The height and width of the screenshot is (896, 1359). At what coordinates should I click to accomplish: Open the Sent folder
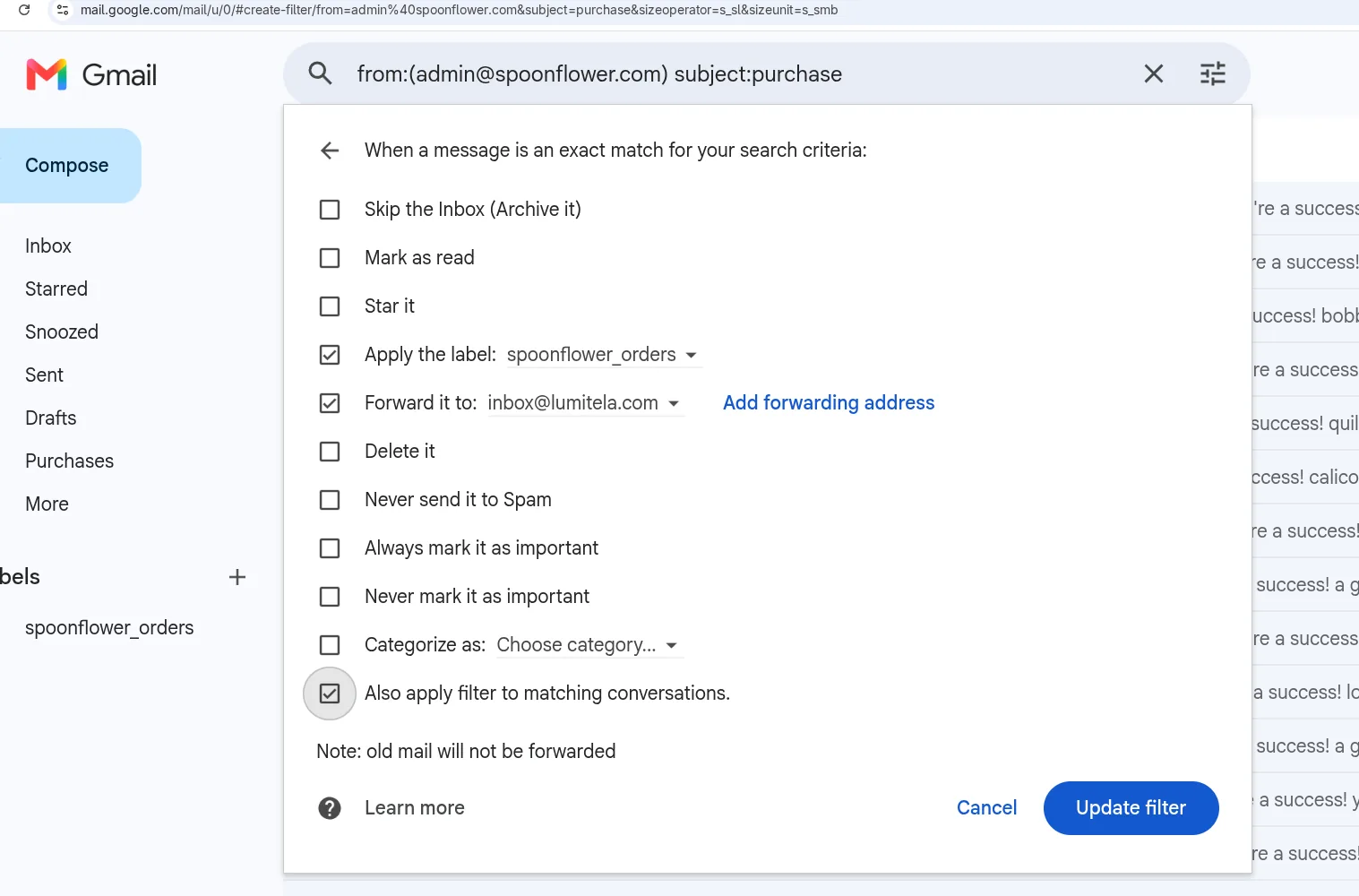(x=44, y=375)
